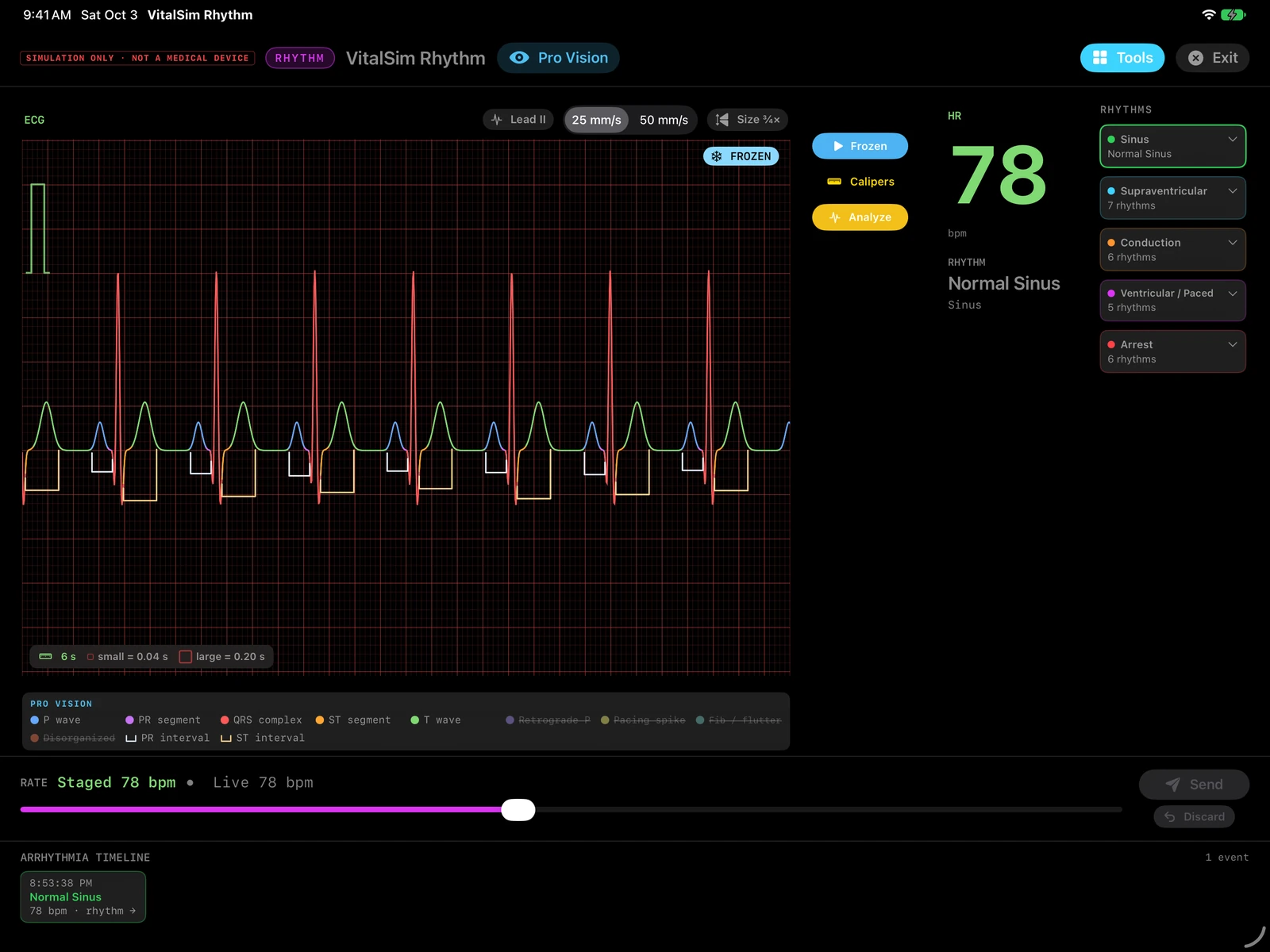Toggle P wave legend highlight
Image resolution: width=1270 pixels, height=952 pixels.
tap(56, 720)
